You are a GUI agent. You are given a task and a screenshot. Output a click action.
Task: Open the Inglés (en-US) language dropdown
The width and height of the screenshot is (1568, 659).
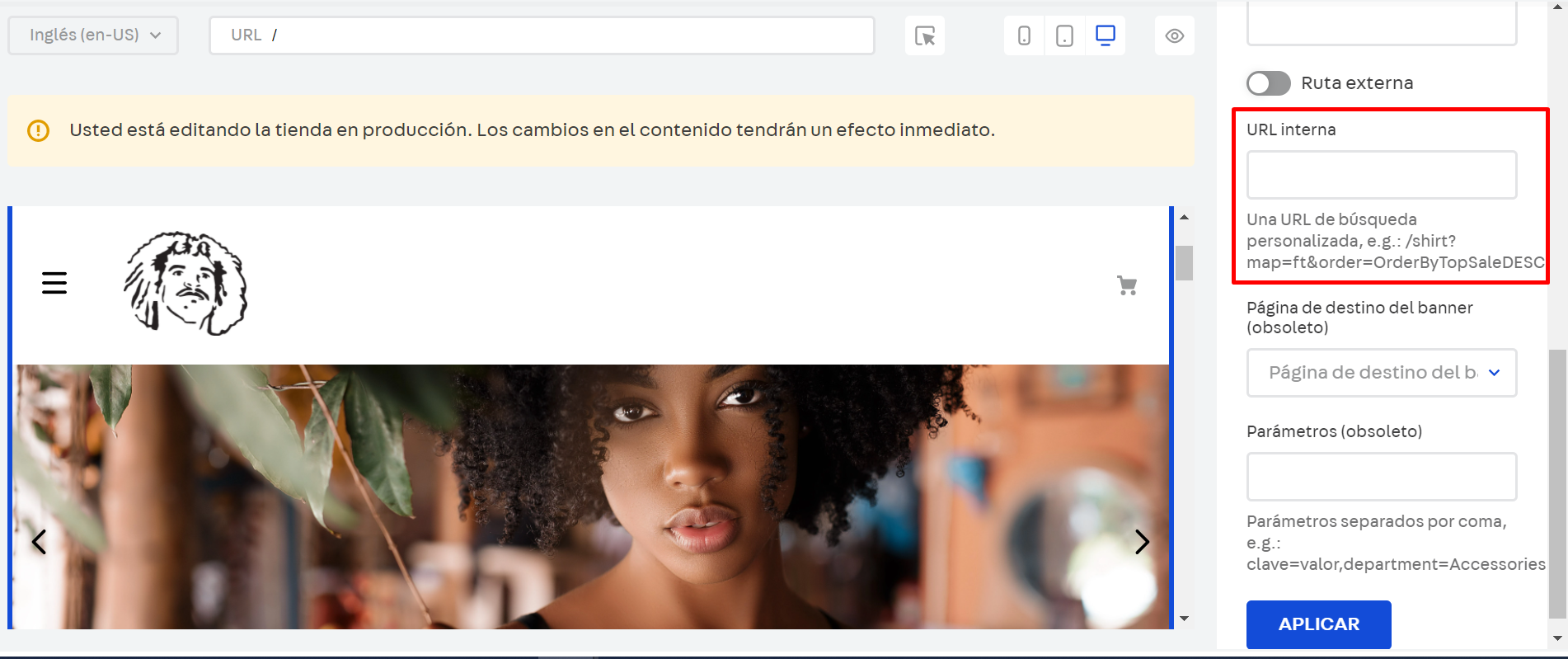click(x=93, y=35)
